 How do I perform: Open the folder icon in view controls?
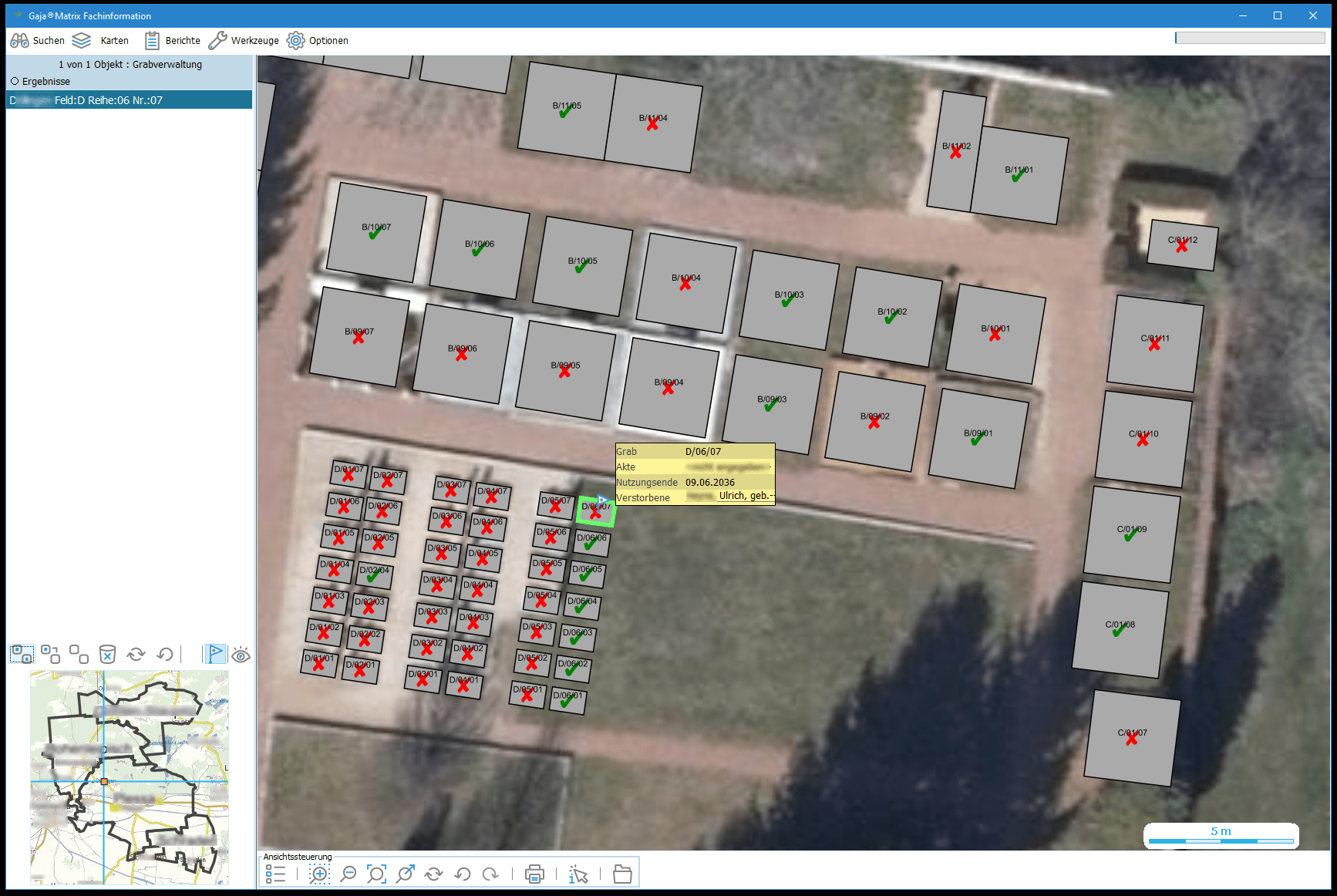point(622,874)
